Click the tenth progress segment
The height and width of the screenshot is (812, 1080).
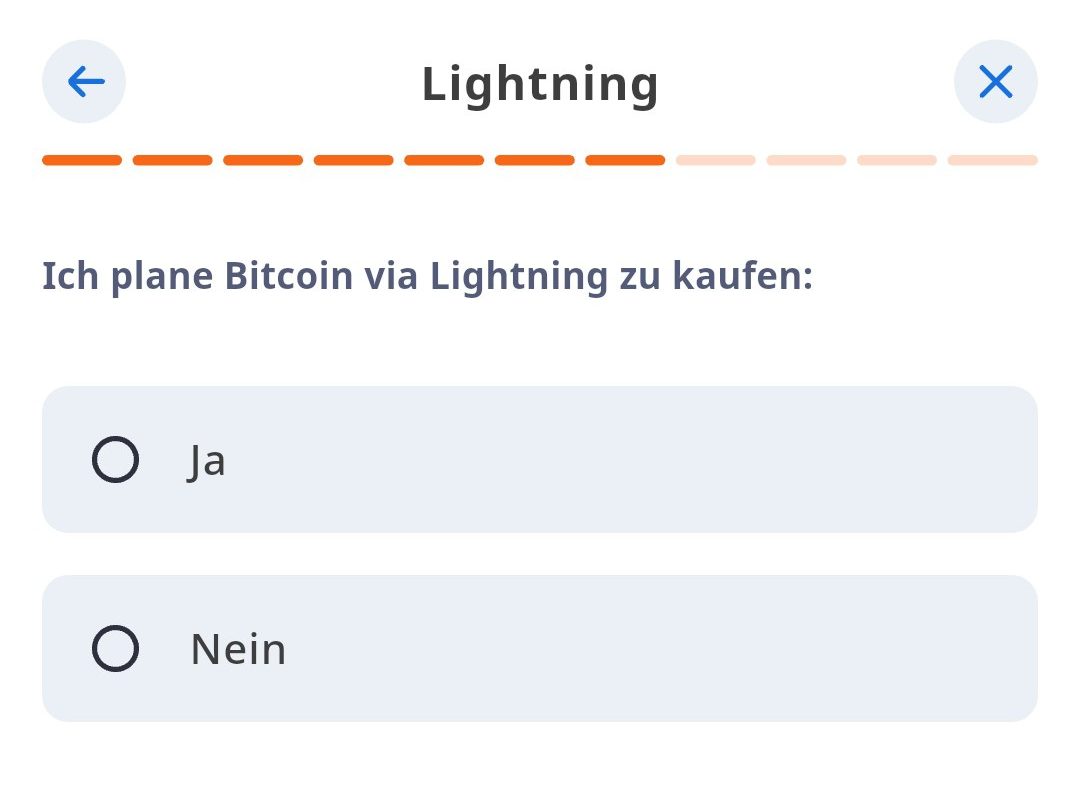tap(897, 160)
